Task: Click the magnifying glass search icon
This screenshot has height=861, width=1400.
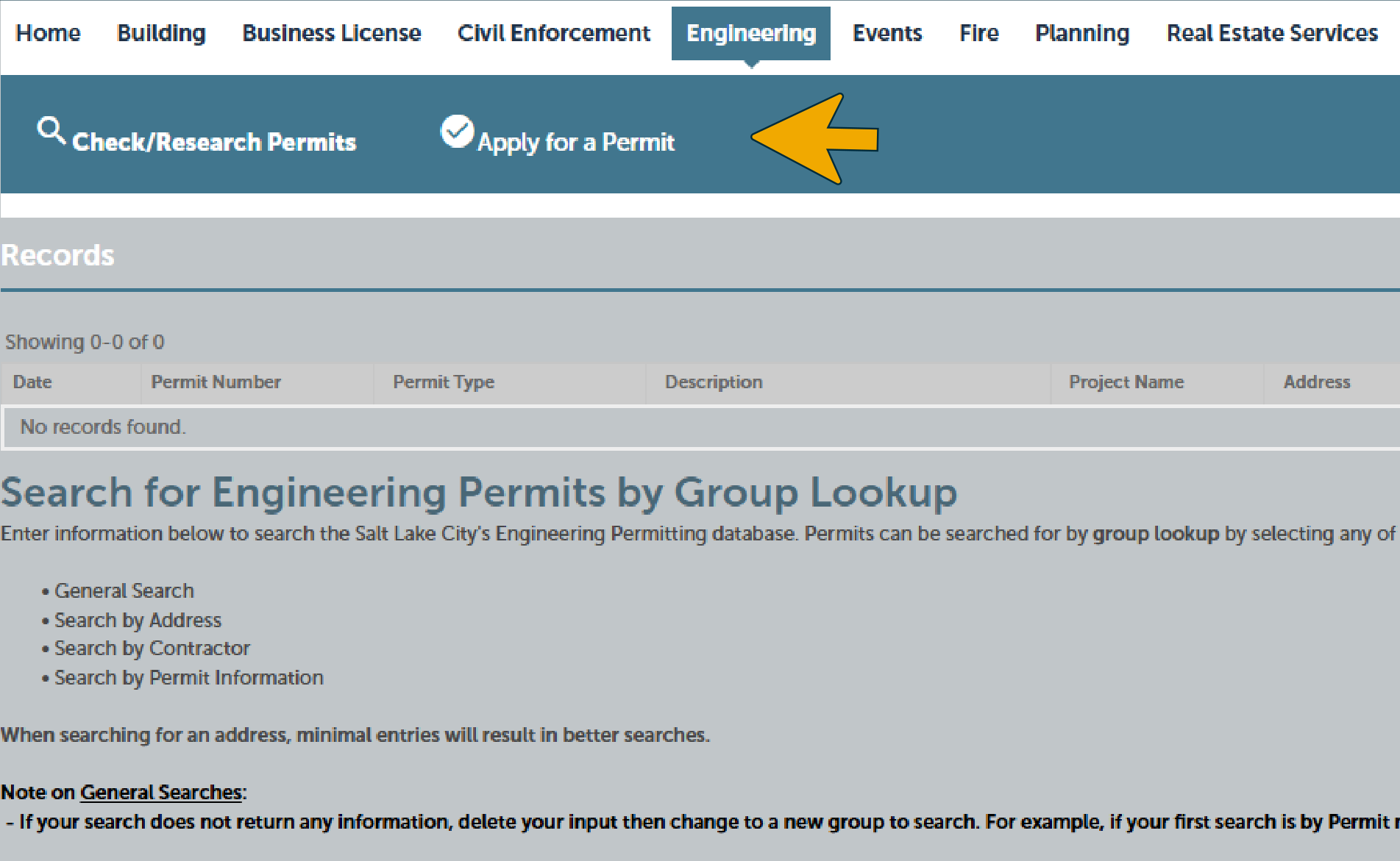Action: 51,130
